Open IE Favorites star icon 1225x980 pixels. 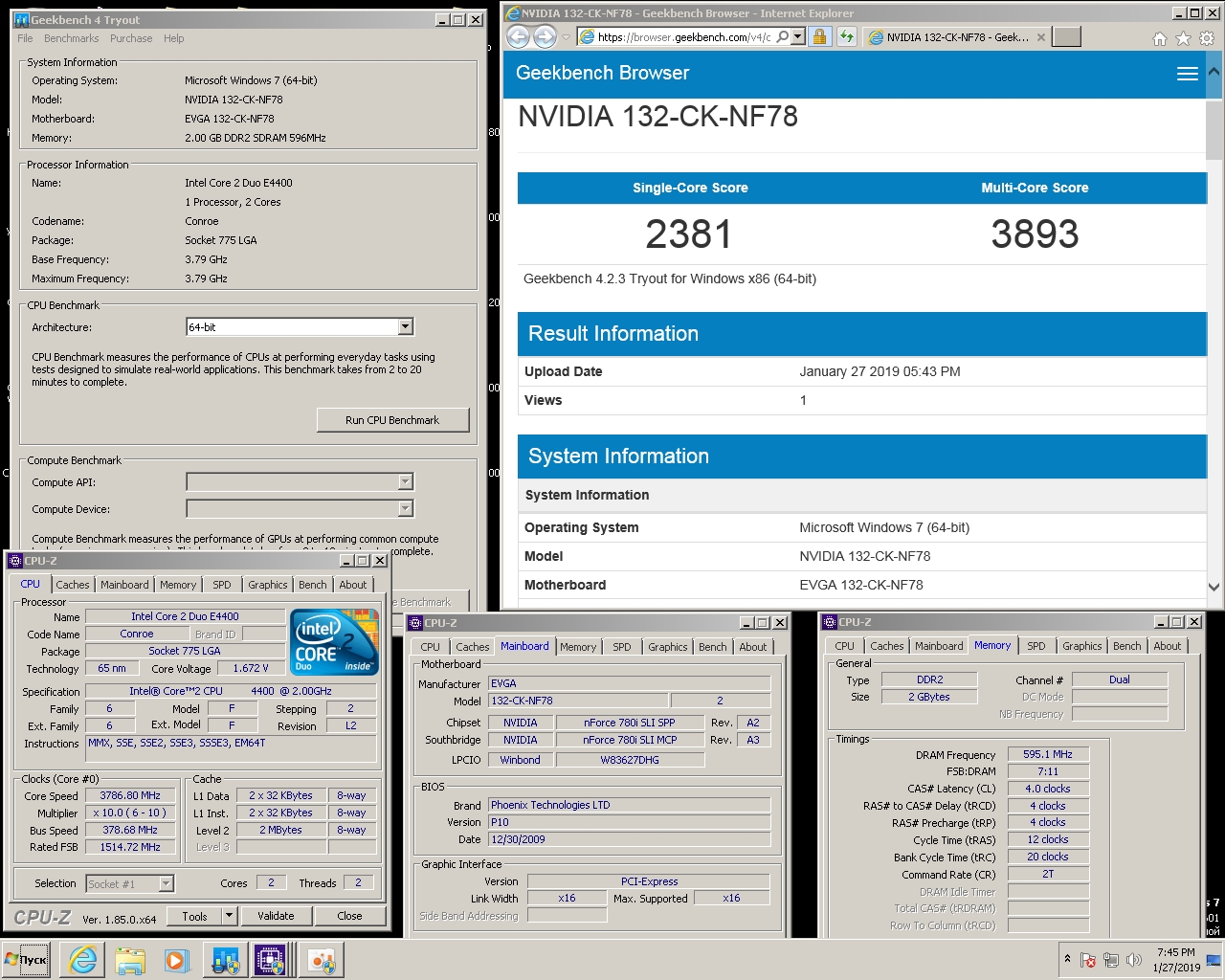[x=1183, y=38]
